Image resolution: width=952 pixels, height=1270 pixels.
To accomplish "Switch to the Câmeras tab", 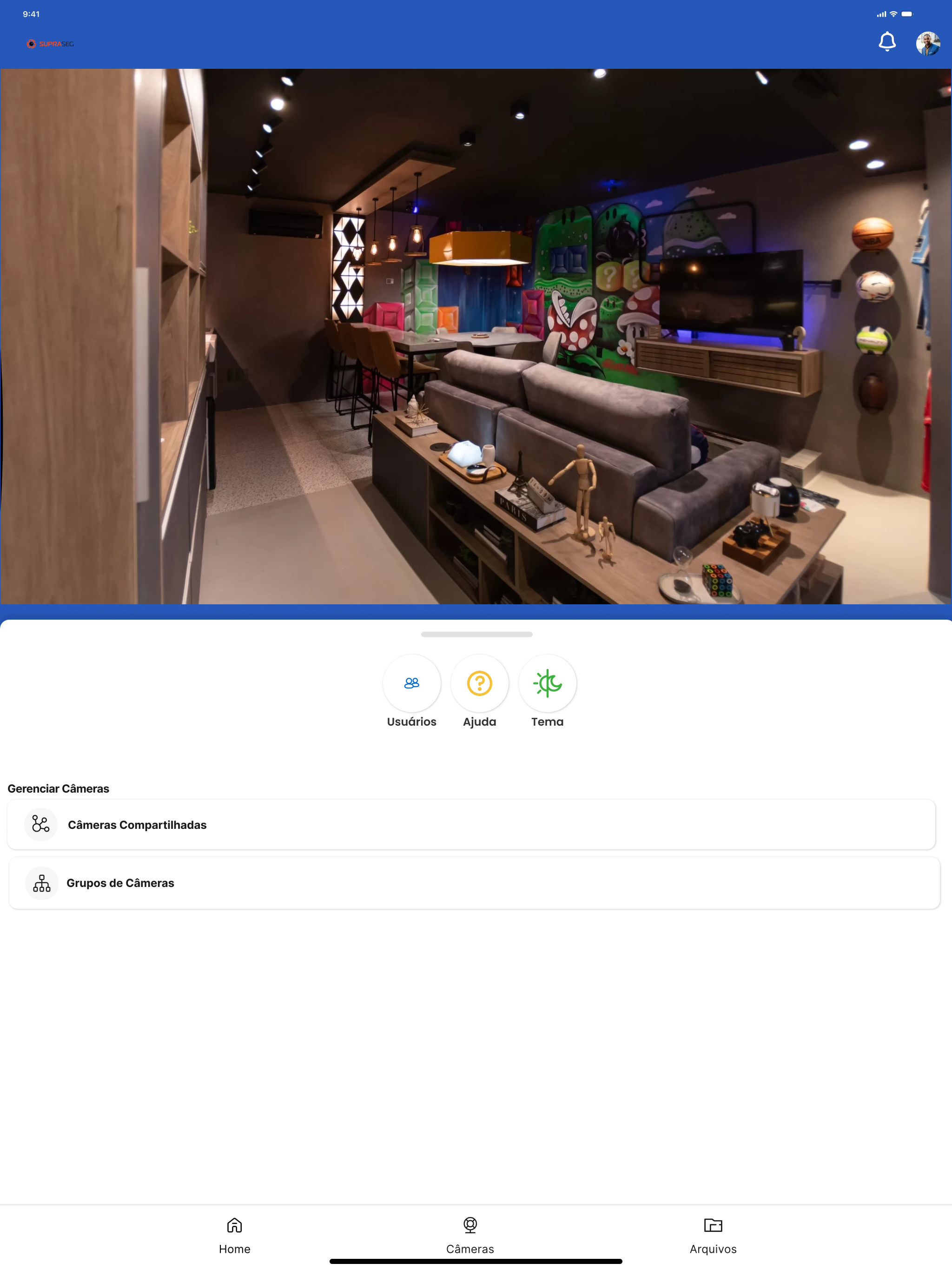I will 470,1235.
